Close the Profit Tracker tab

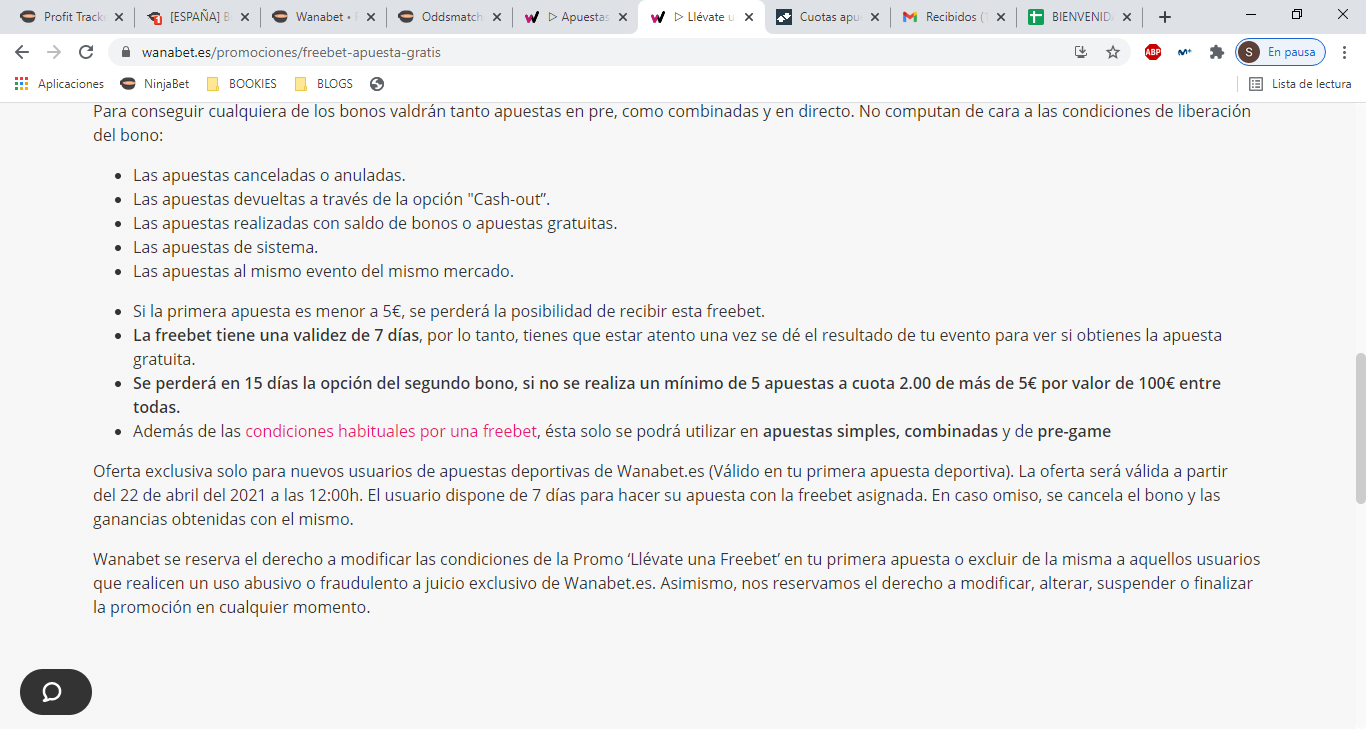pyautogui.click(x=119, y=17)
